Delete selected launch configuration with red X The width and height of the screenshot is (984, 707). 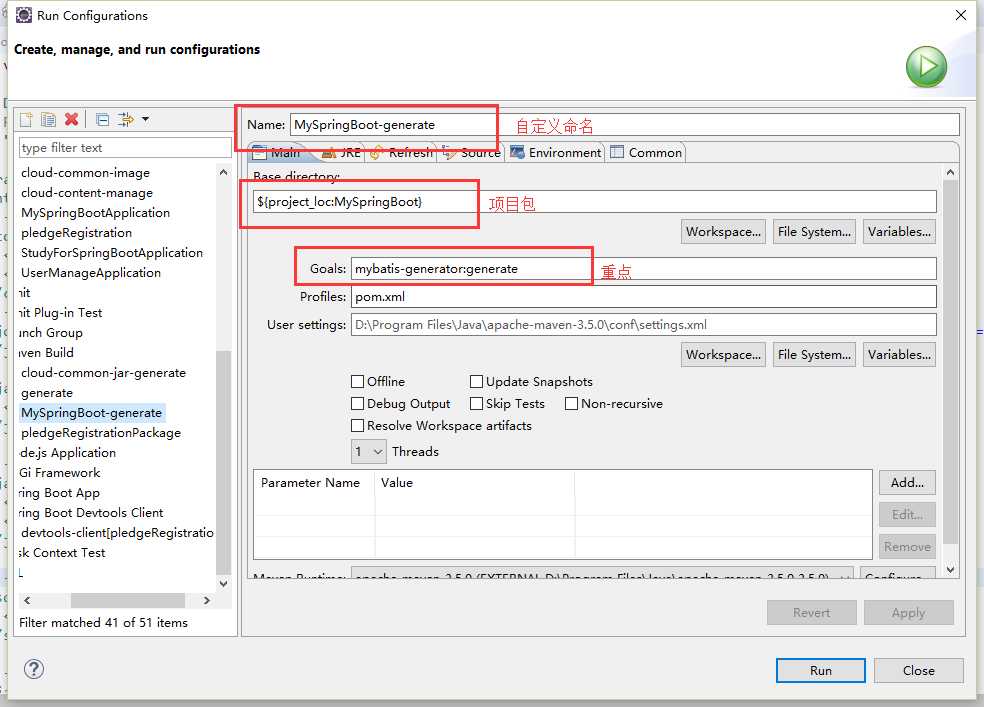click(x=72, y=119)
